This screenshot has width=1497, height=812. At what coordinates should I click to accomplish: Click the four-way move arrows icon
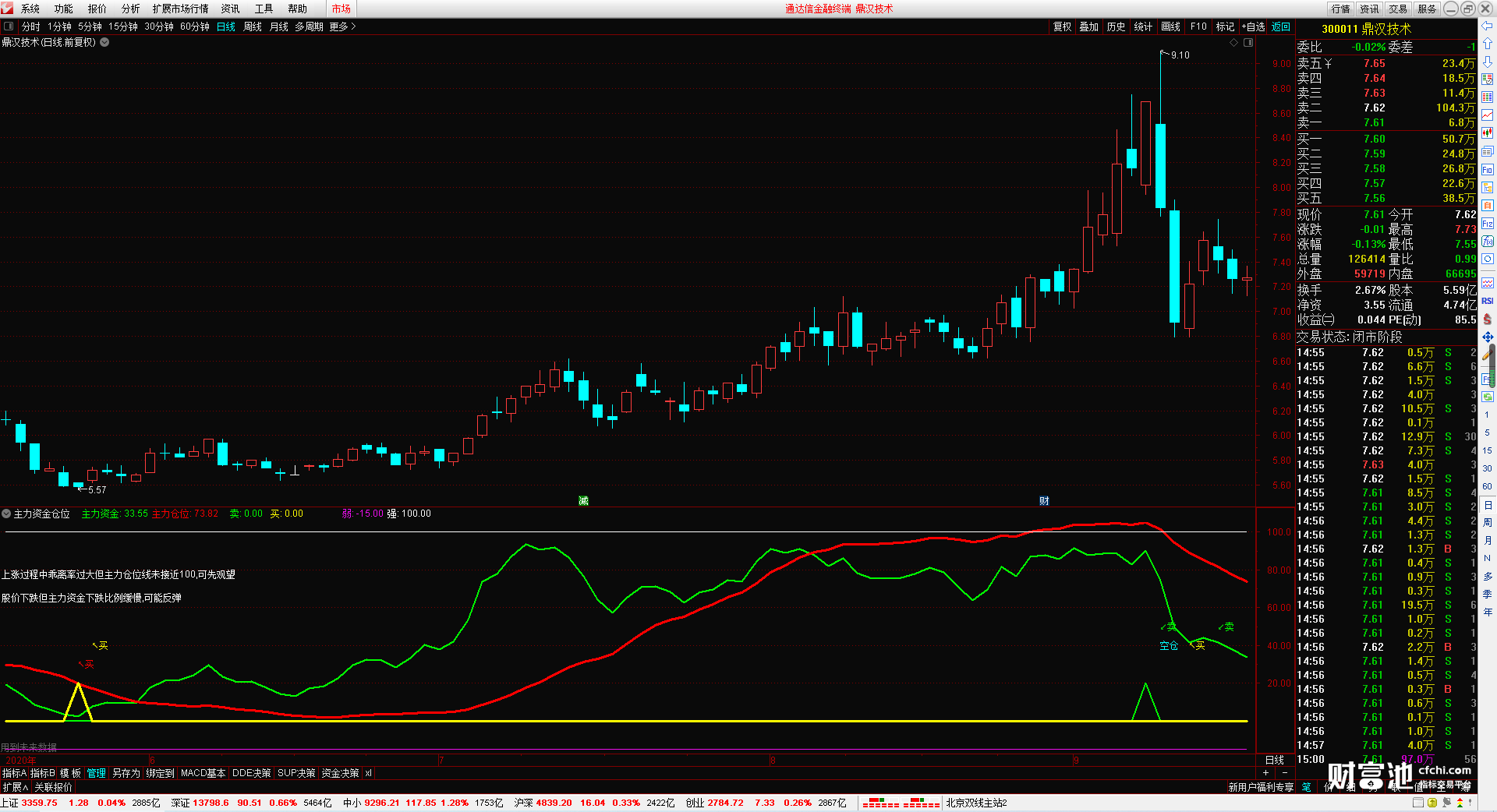[1488, 337]
